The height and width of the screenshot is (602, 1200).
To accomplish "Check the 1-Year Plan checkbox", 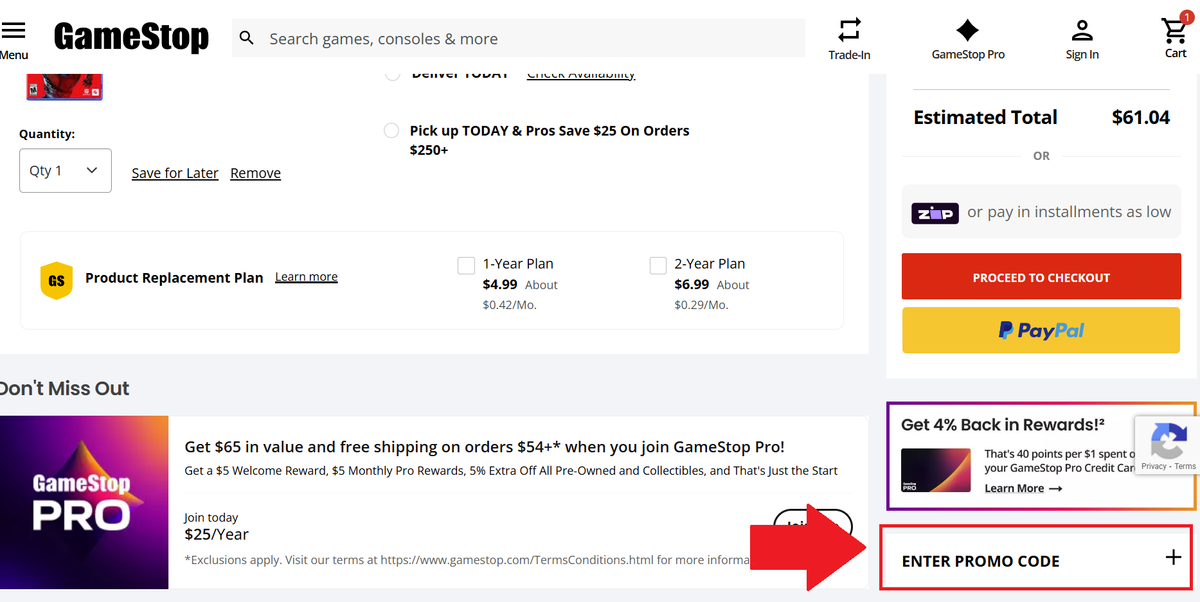I will click(466, 264).
